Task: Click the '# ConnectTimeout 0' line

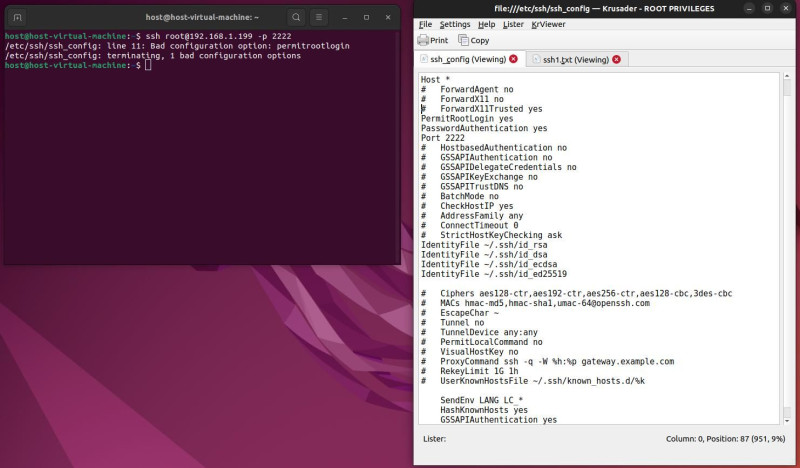Action: coord(469,226)
